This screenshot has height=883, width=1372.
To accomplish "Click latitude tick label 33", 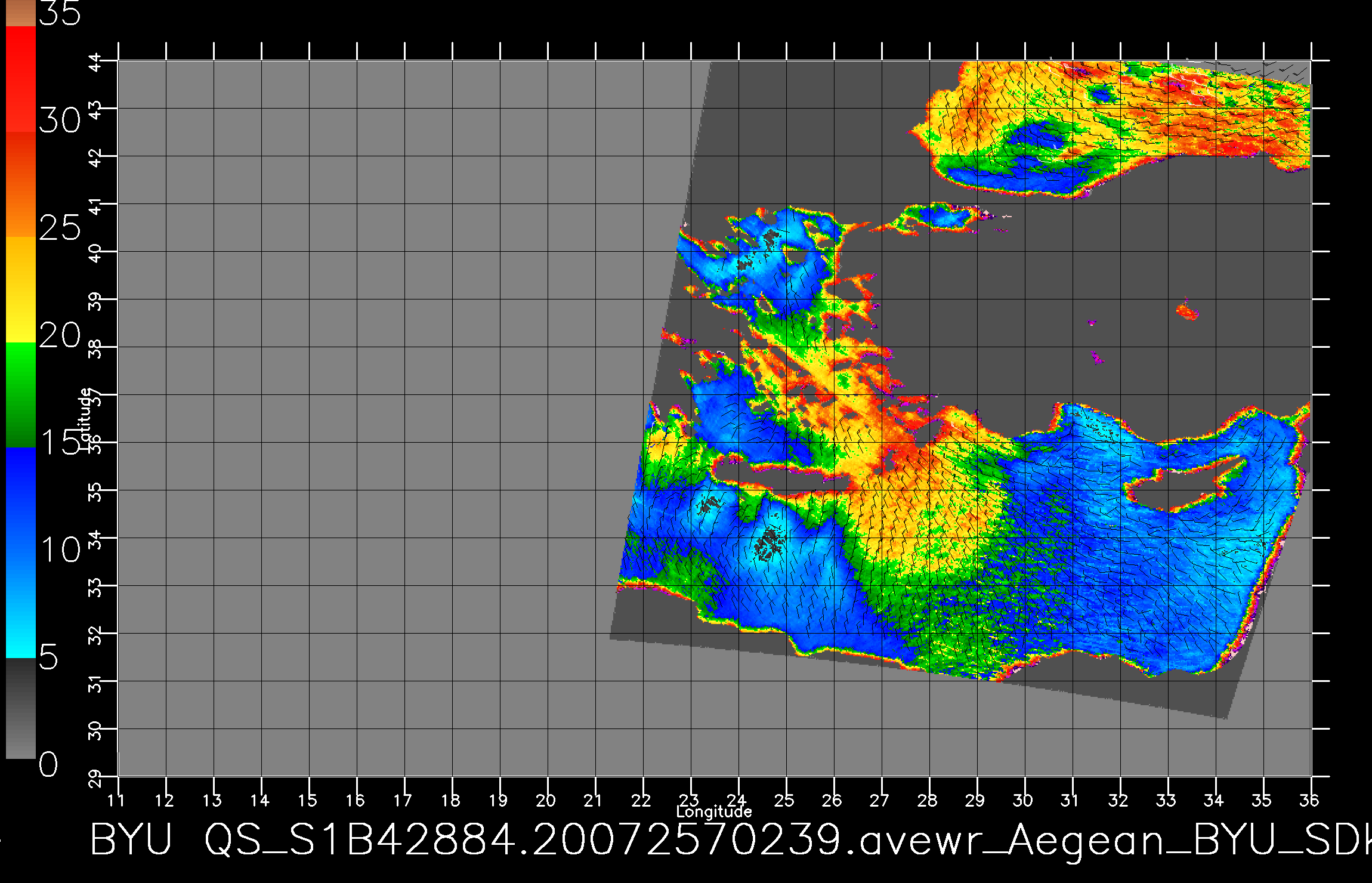I will click(x=95, y=588).
